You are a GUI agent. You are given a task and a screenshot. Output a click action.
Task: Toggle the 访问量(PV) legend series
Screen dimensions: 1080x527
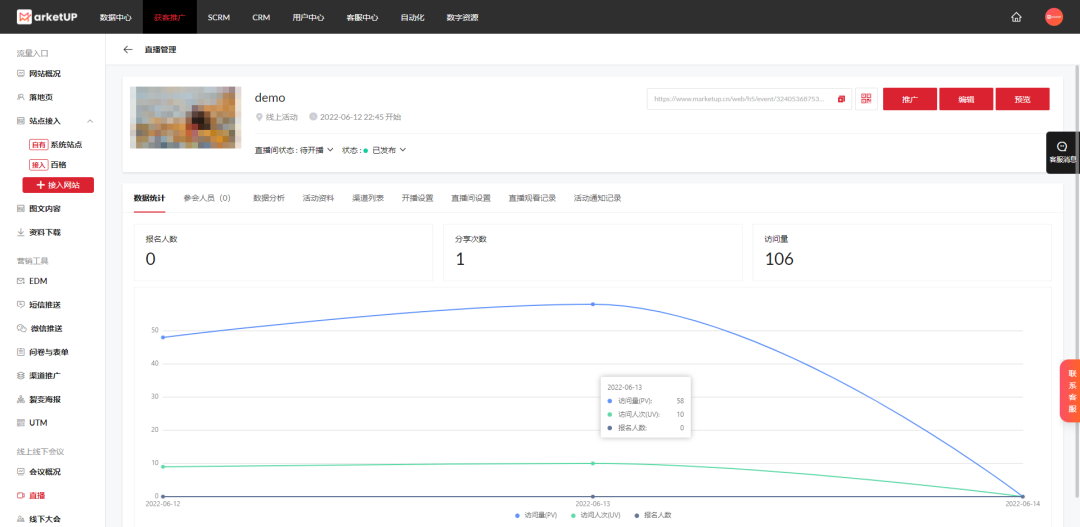(536, 515)
